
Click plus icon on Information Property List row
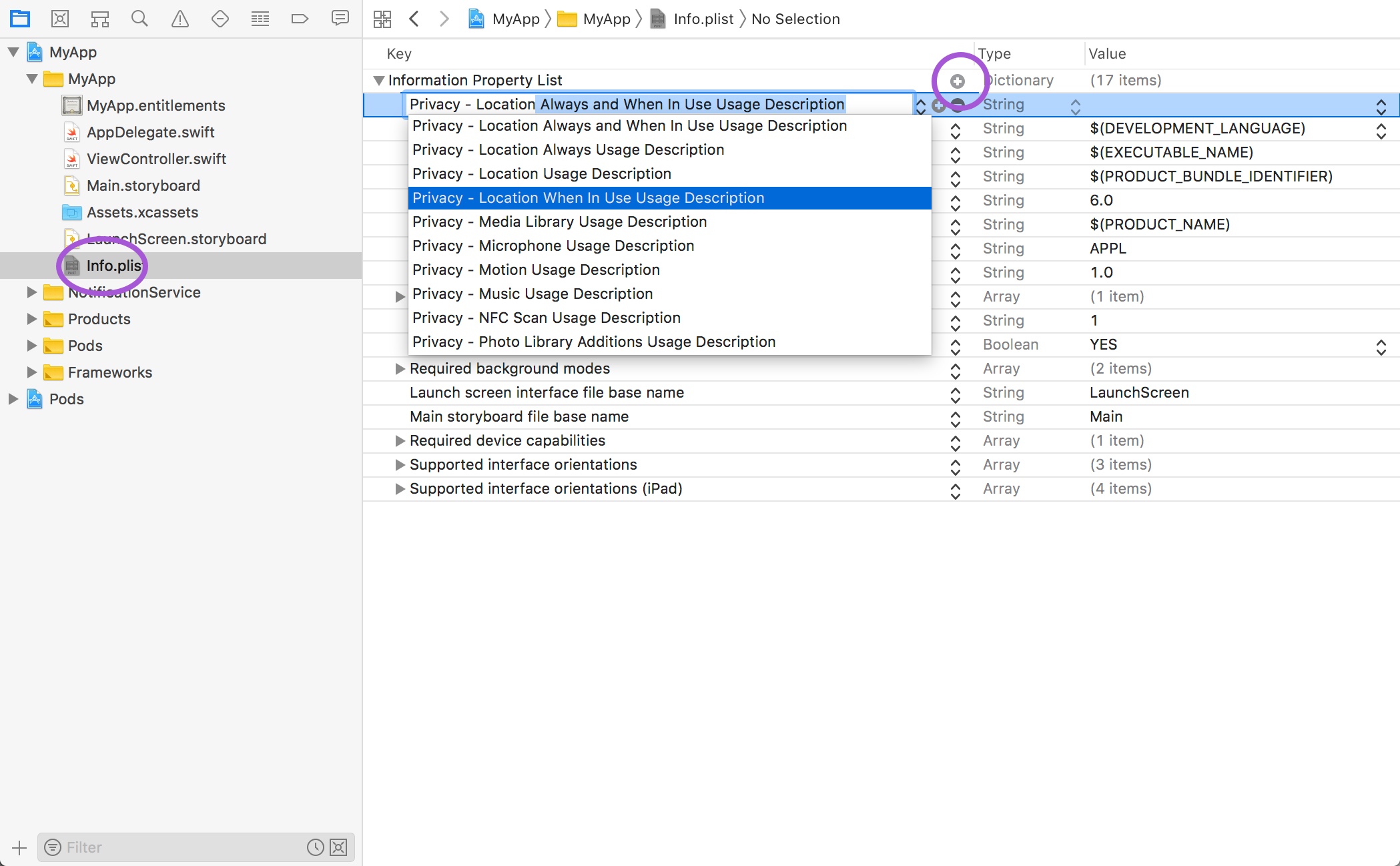958,81
